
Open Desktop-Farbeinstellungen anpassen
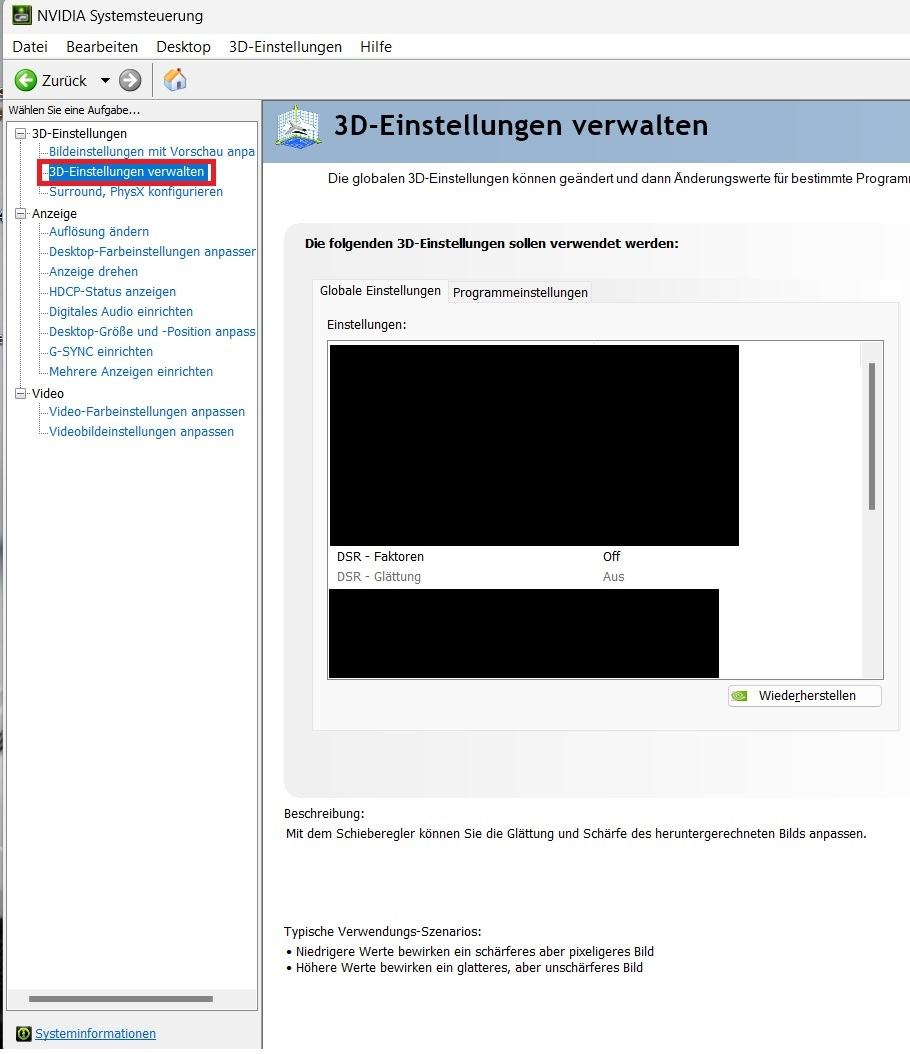point(152,251)
